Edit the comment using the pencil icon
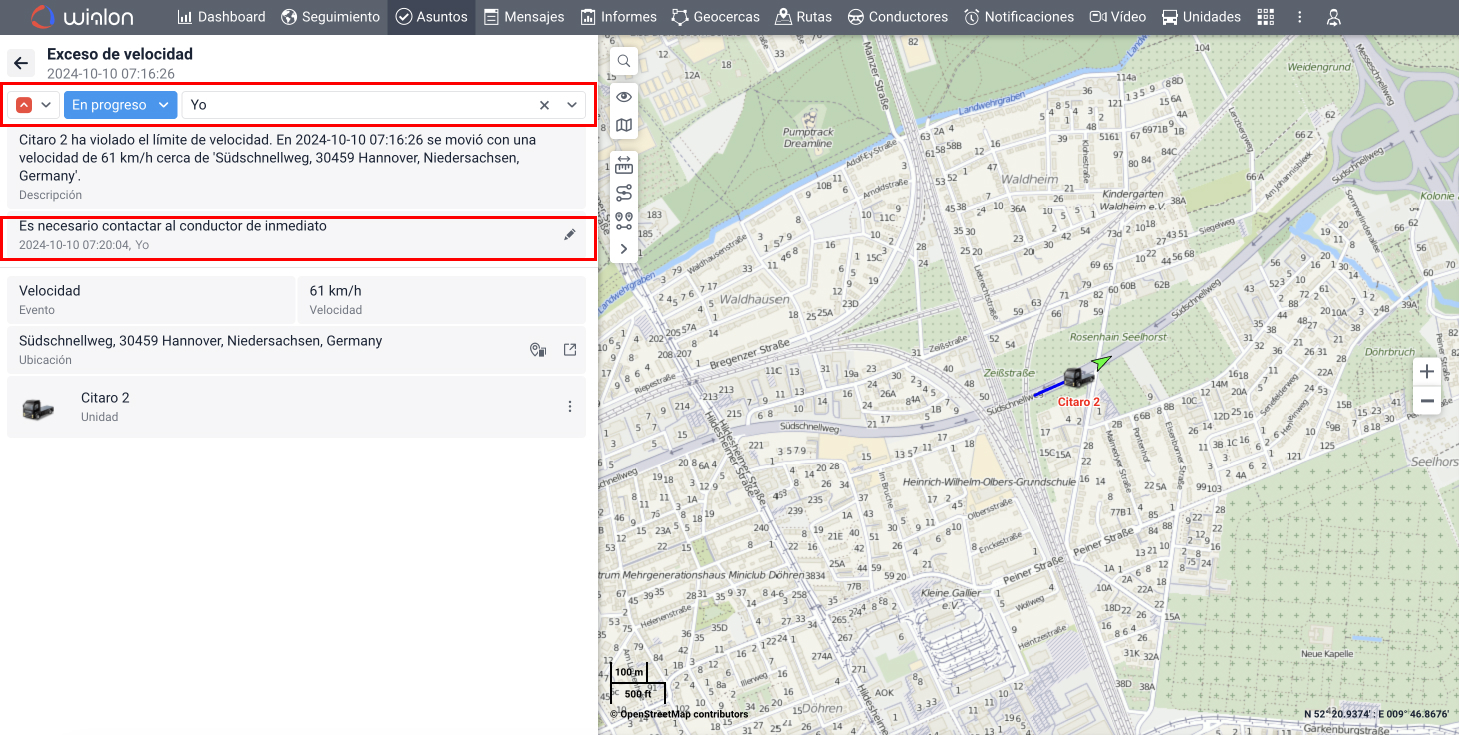Viewport: 1459px width, 735px height. [570, 234]
